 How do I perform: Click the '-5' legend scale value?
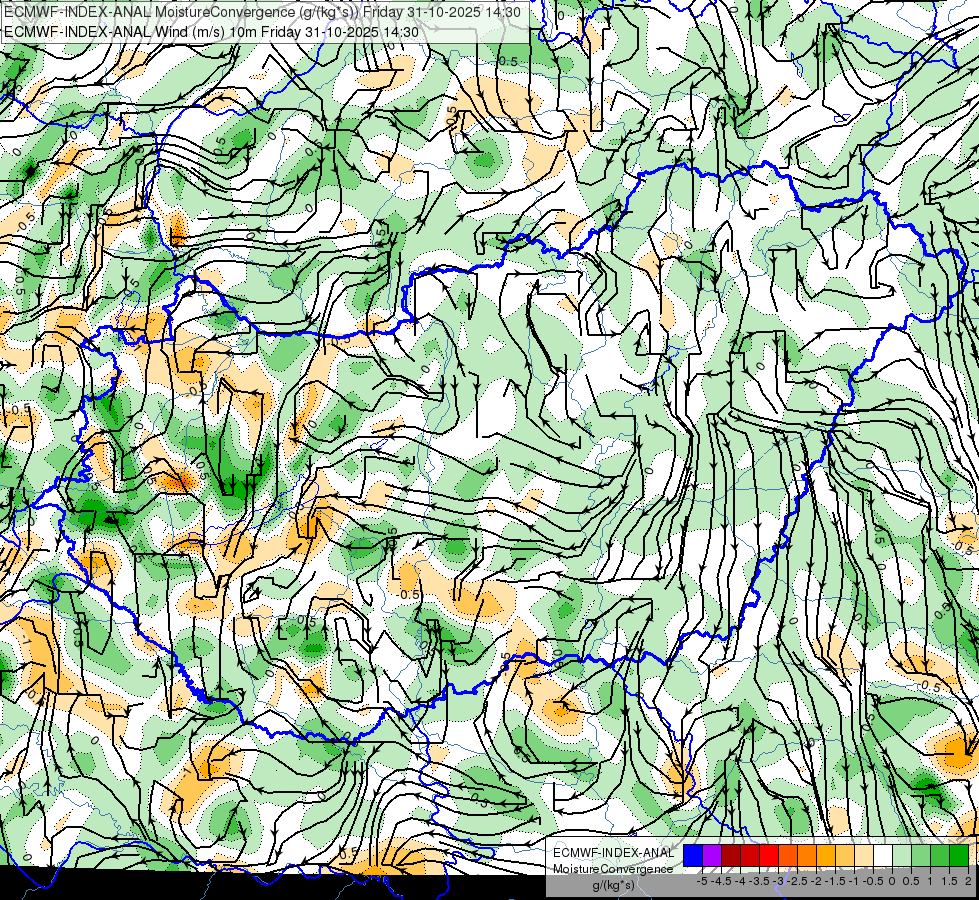click(702, 881)
